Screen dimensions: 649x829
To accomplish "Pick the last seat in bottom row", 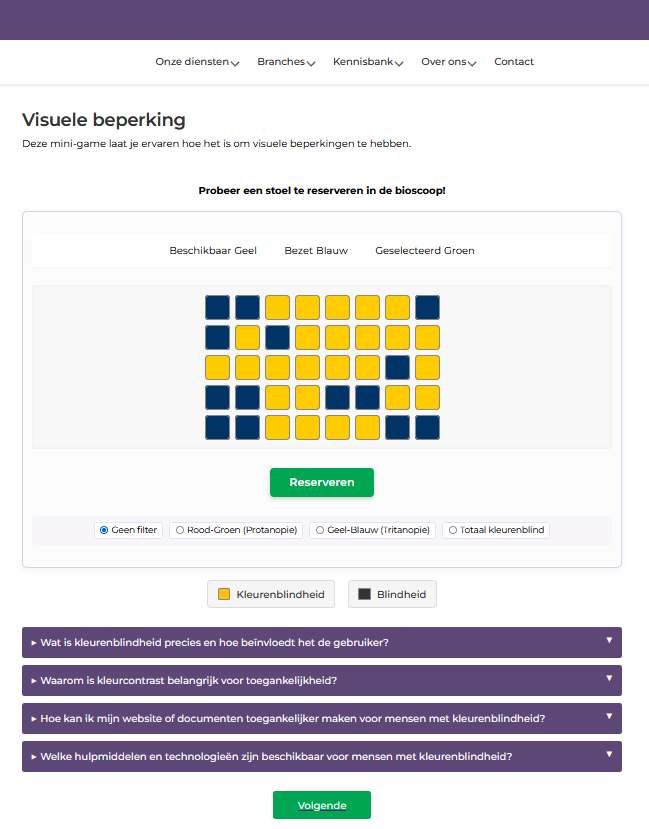I will pyautogui.click(x=427, y=427).
